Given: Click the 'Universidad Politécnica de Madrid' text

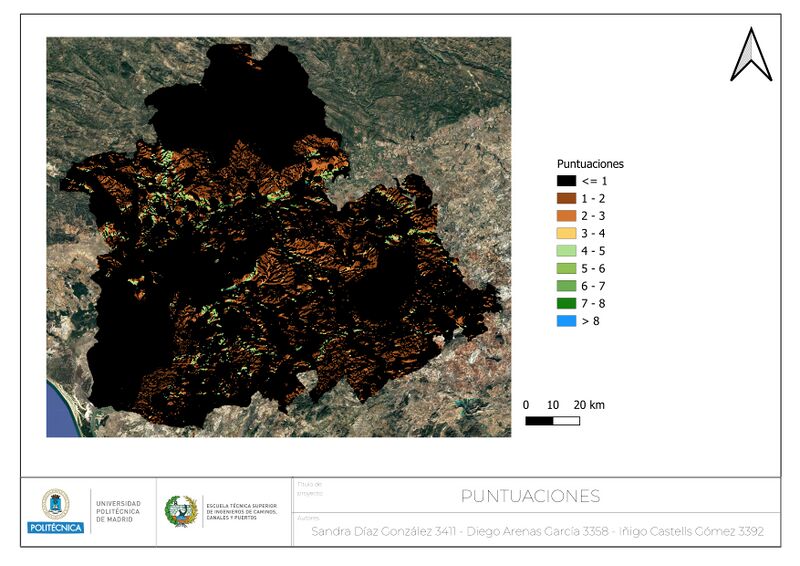Looking at the screenshot, I should pyautogui.click(x=119, y=511).
